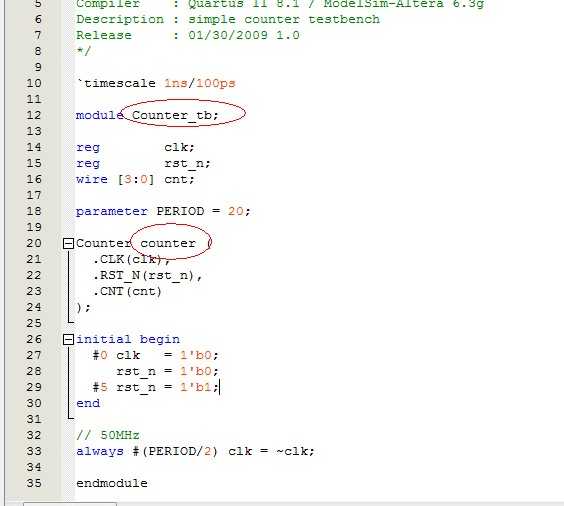Click ~clk; on line 33

click(296, 451)
